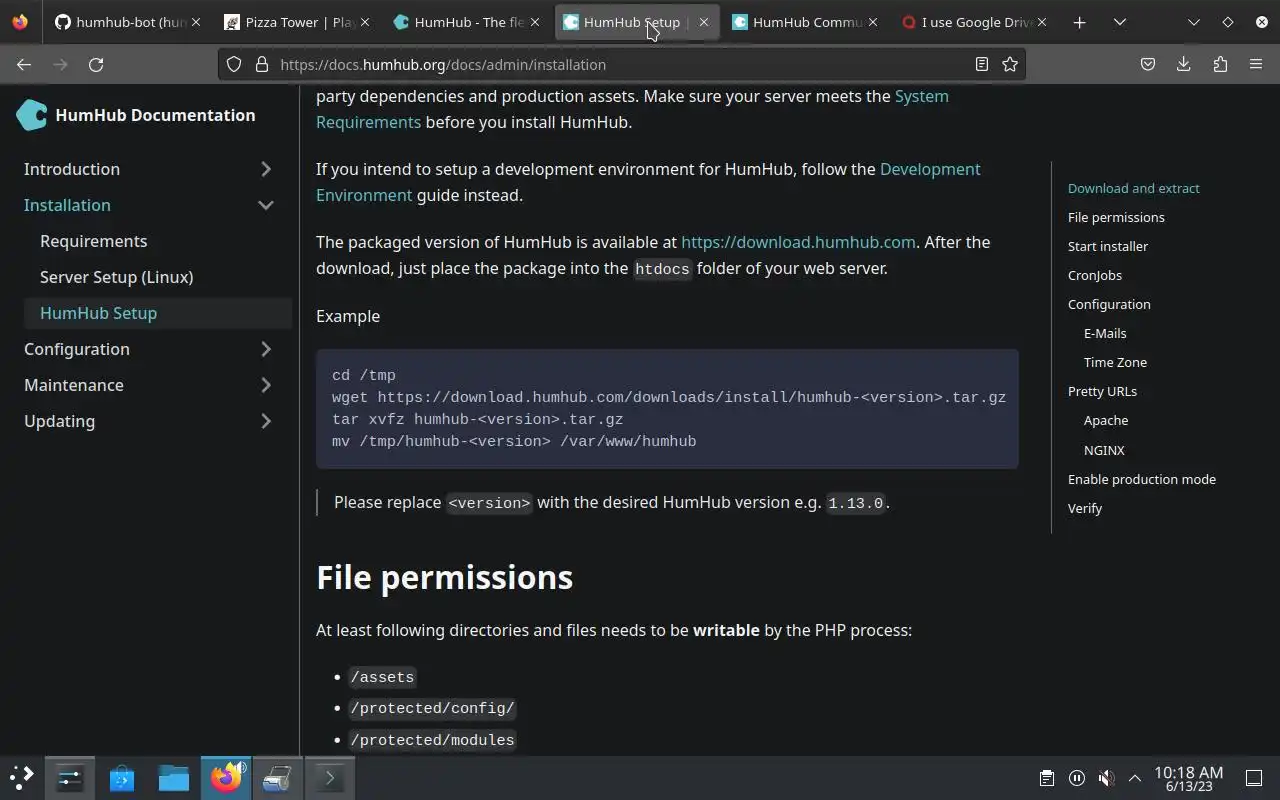
Task: Jump to NGINX in contents
Action: coord(1104,450)
